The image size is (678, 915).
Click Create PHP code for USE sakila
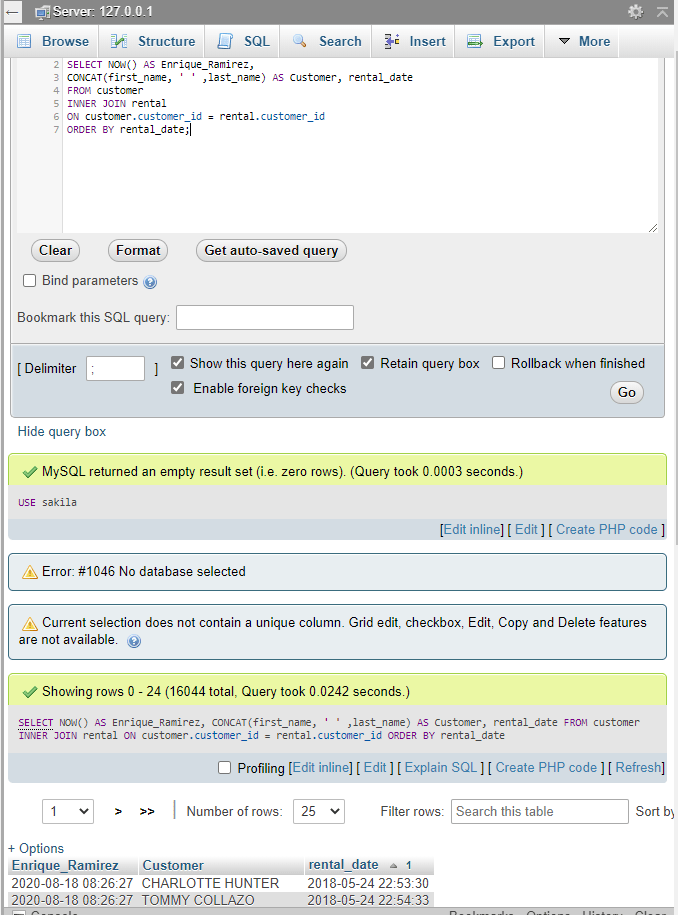pos(606,530)
